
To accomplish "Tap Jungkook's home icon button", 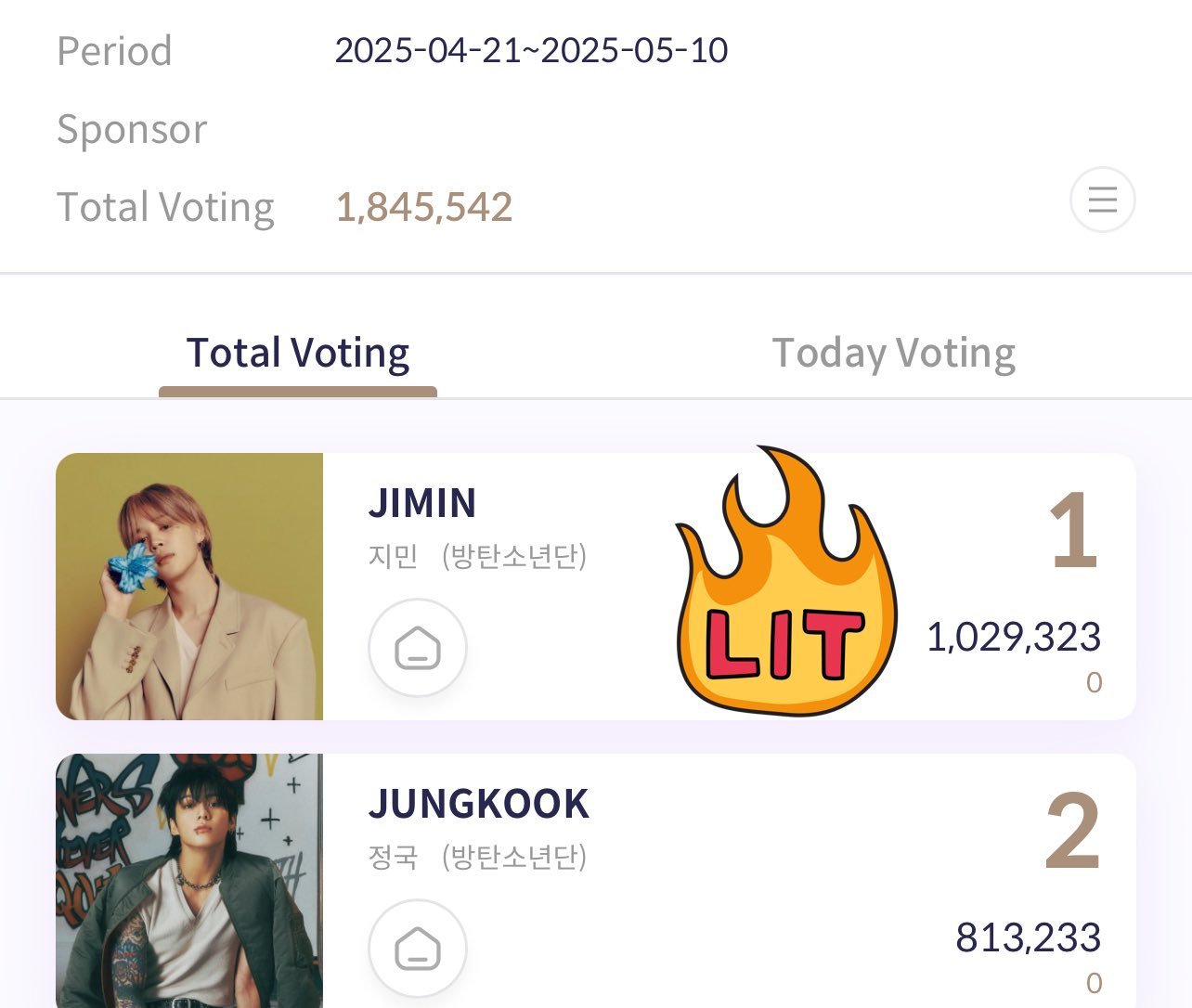I will click(418, 949).
